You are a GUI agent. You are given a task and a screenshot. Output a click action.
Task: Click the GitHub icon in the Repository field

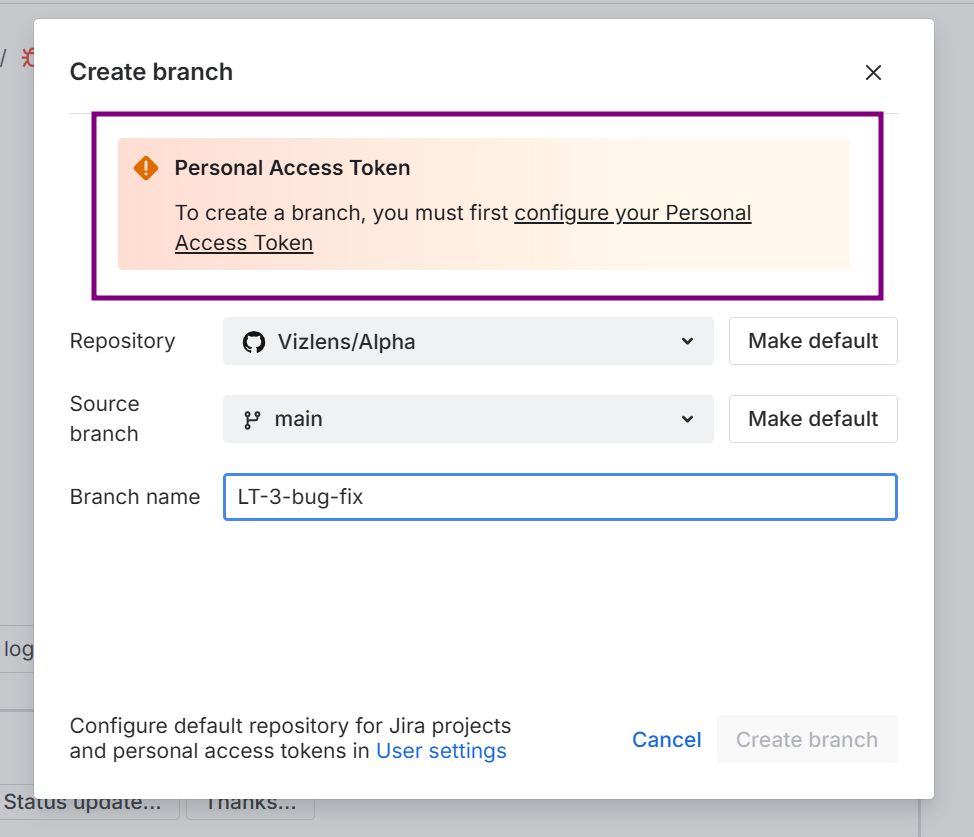254,342
